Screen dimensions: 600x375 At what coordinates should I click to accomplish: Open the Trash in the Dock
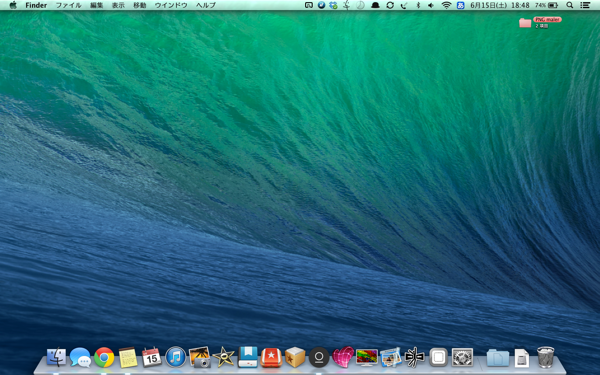pyautogui.click(x=545, y=357)
